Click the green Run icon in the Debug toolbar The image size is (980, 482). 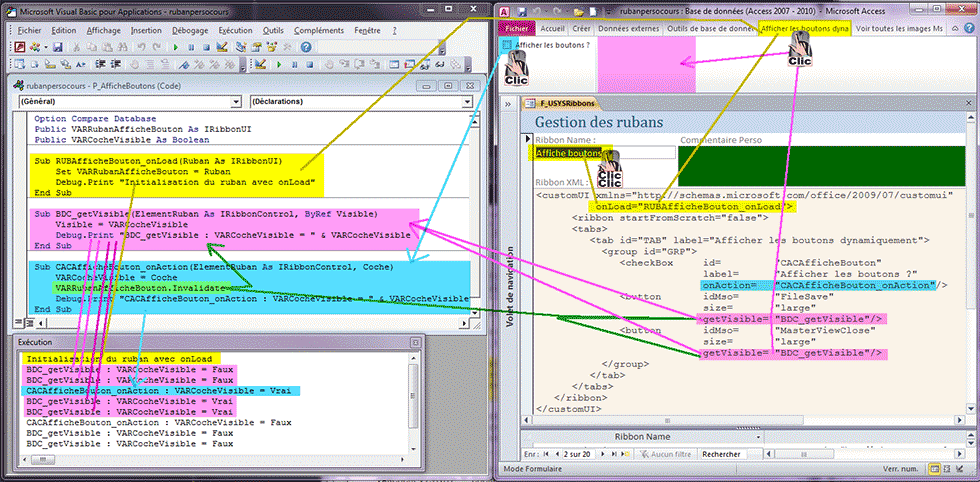coord(279,64)
